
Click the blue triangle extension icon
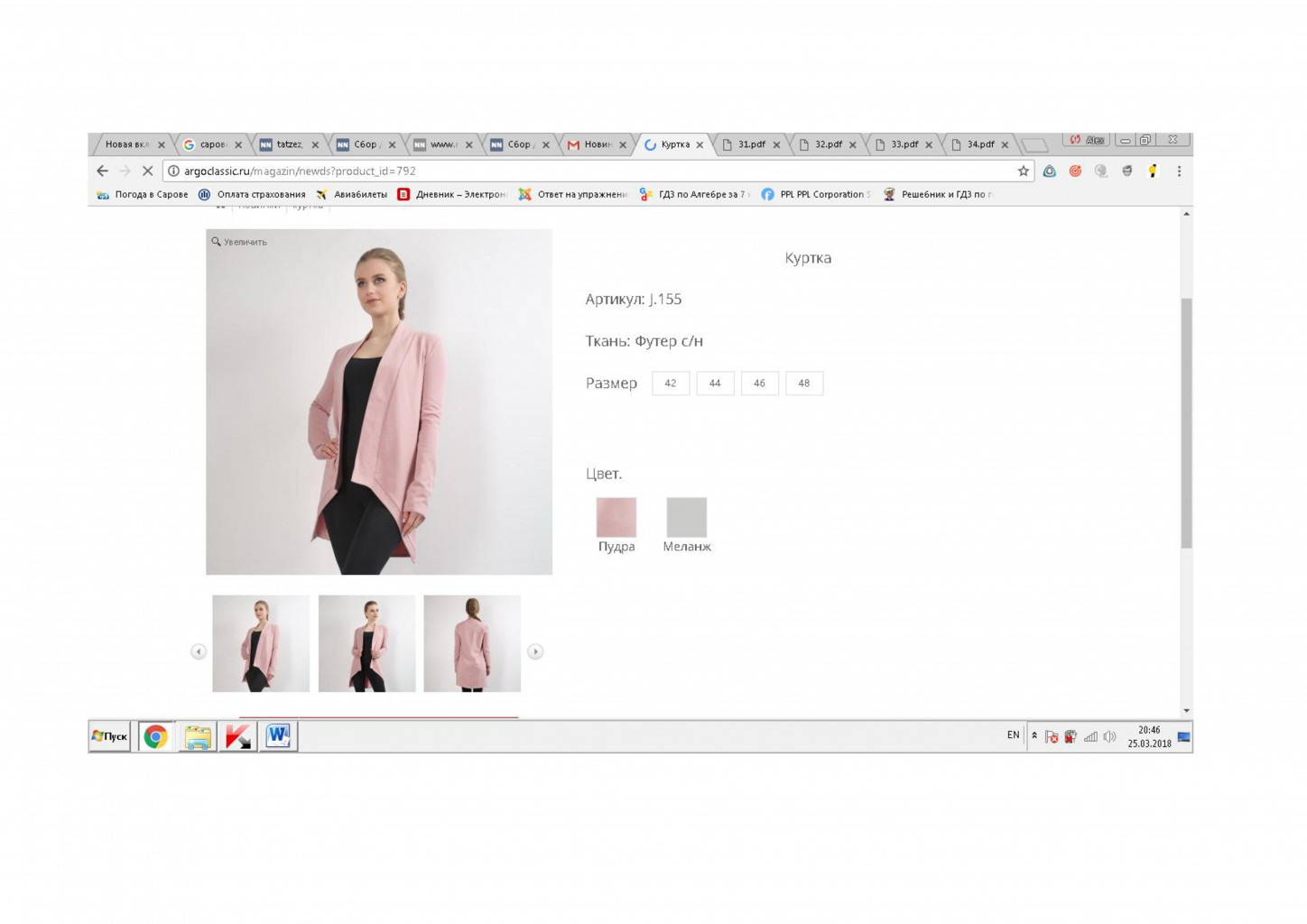tap(1050, 171)
